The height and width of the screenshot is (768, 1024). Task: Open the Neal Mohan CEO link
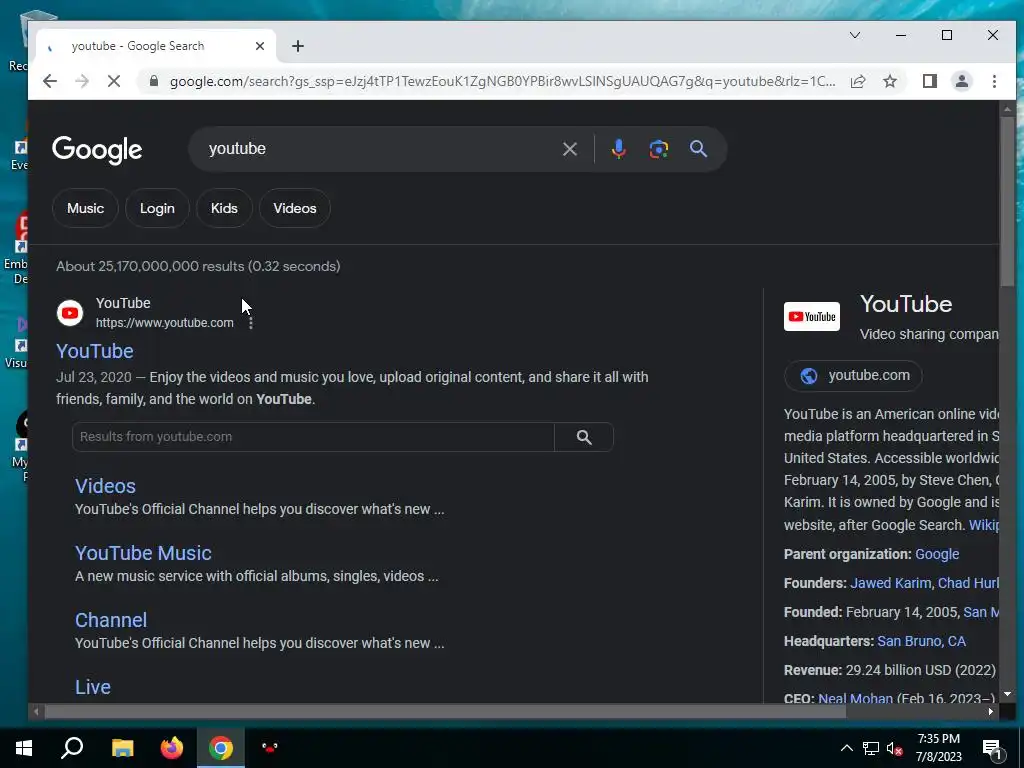pyautogui.click(x=855, y=697)
